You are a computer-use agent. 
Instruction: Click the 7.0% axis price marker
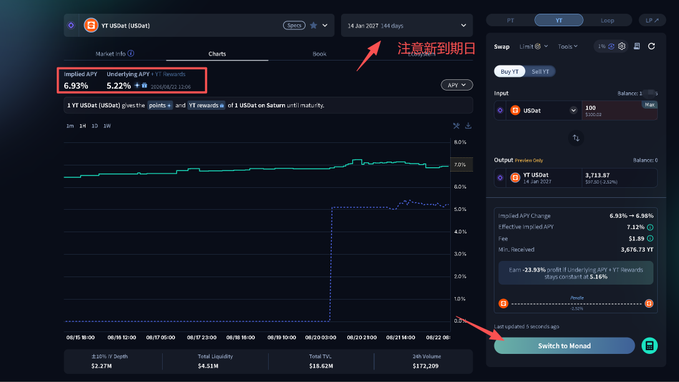[x=462, y=165]
